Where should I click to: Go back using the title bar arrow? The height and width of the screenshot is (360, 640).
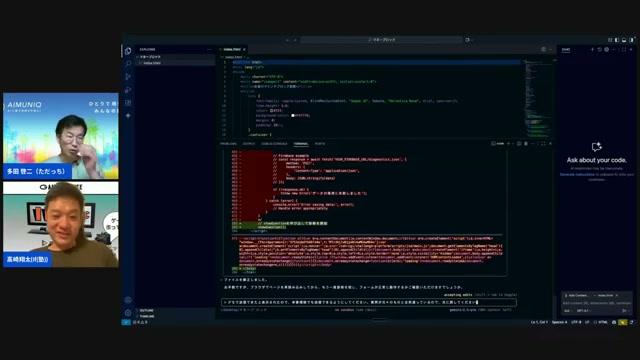(x=287, y=40)
